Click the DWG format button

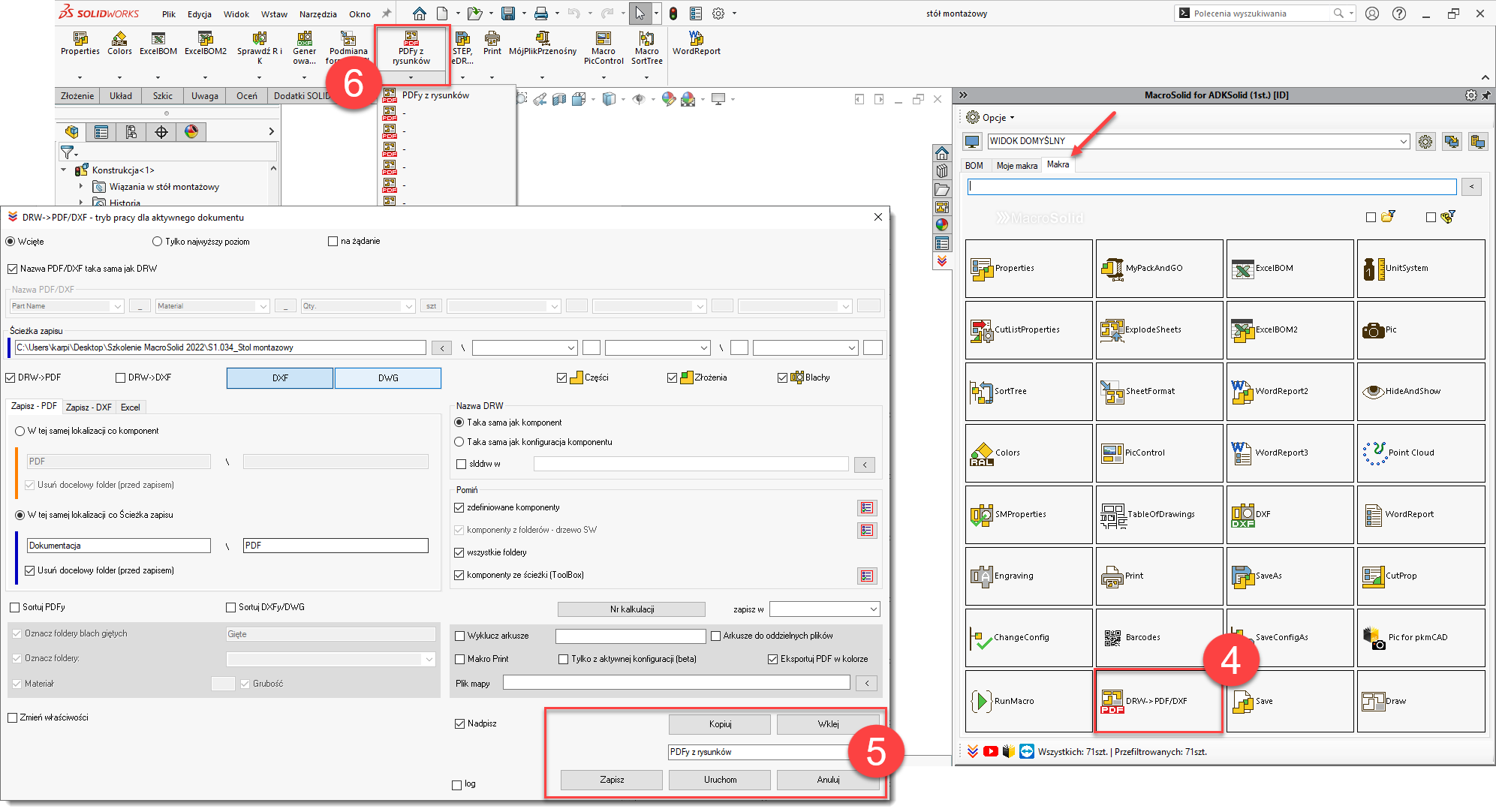pyautogui.click(x=388, y=378)
